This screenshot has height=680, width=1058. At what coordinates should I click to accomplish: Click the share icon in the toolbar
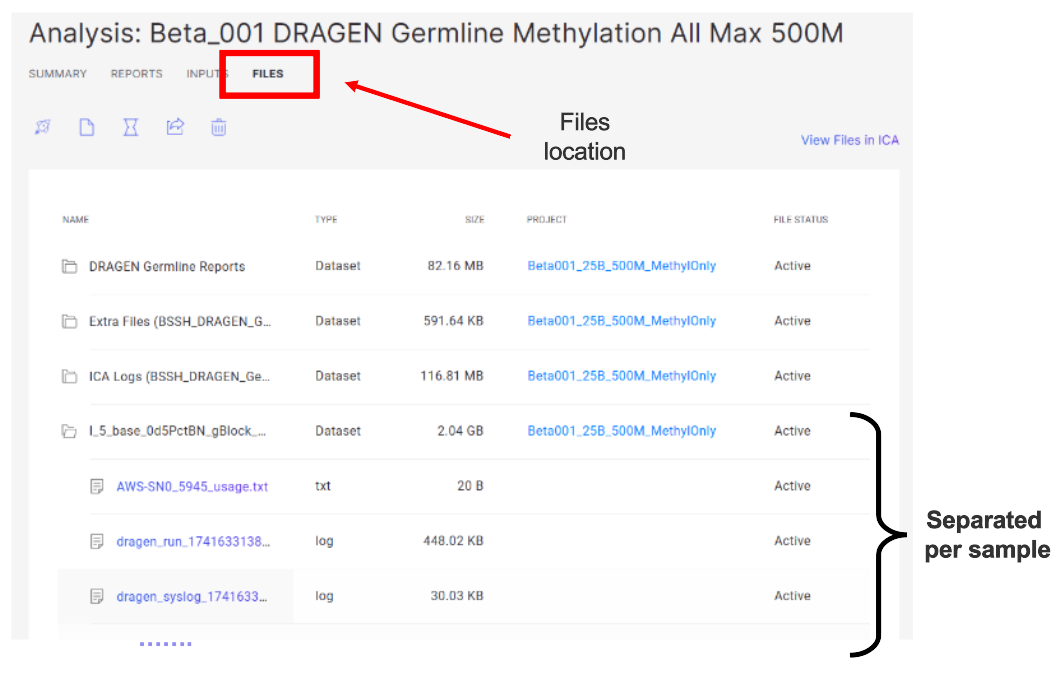coord(175,127)
